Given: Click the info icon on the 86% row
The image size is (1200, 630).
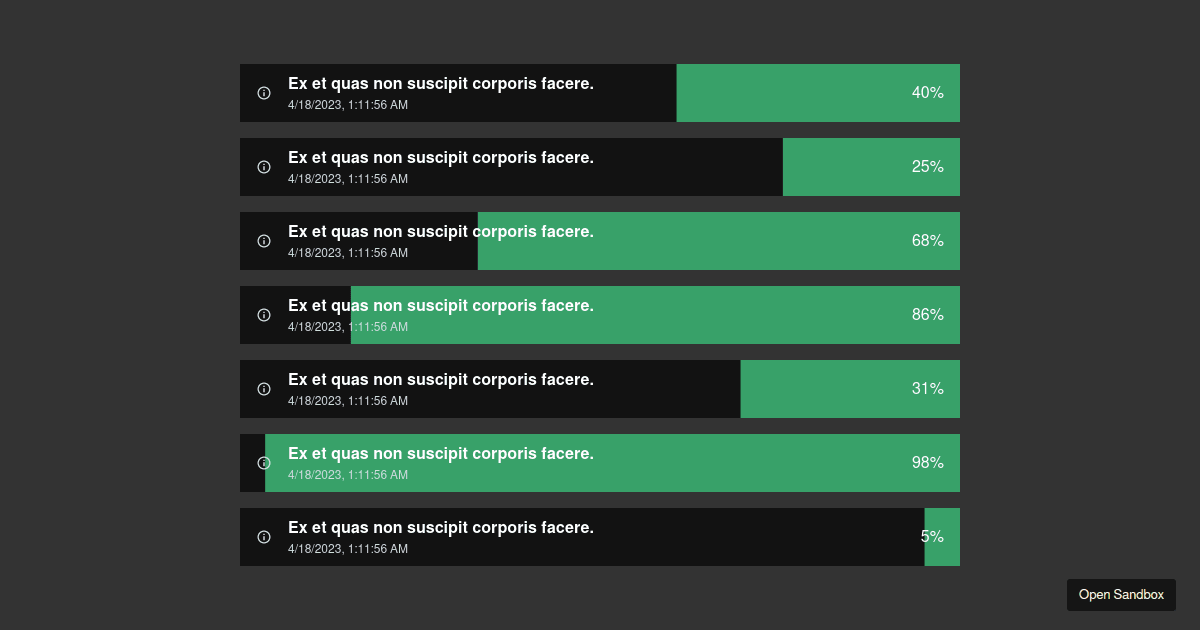Looking at the screenshot, I should click(264, 315).
